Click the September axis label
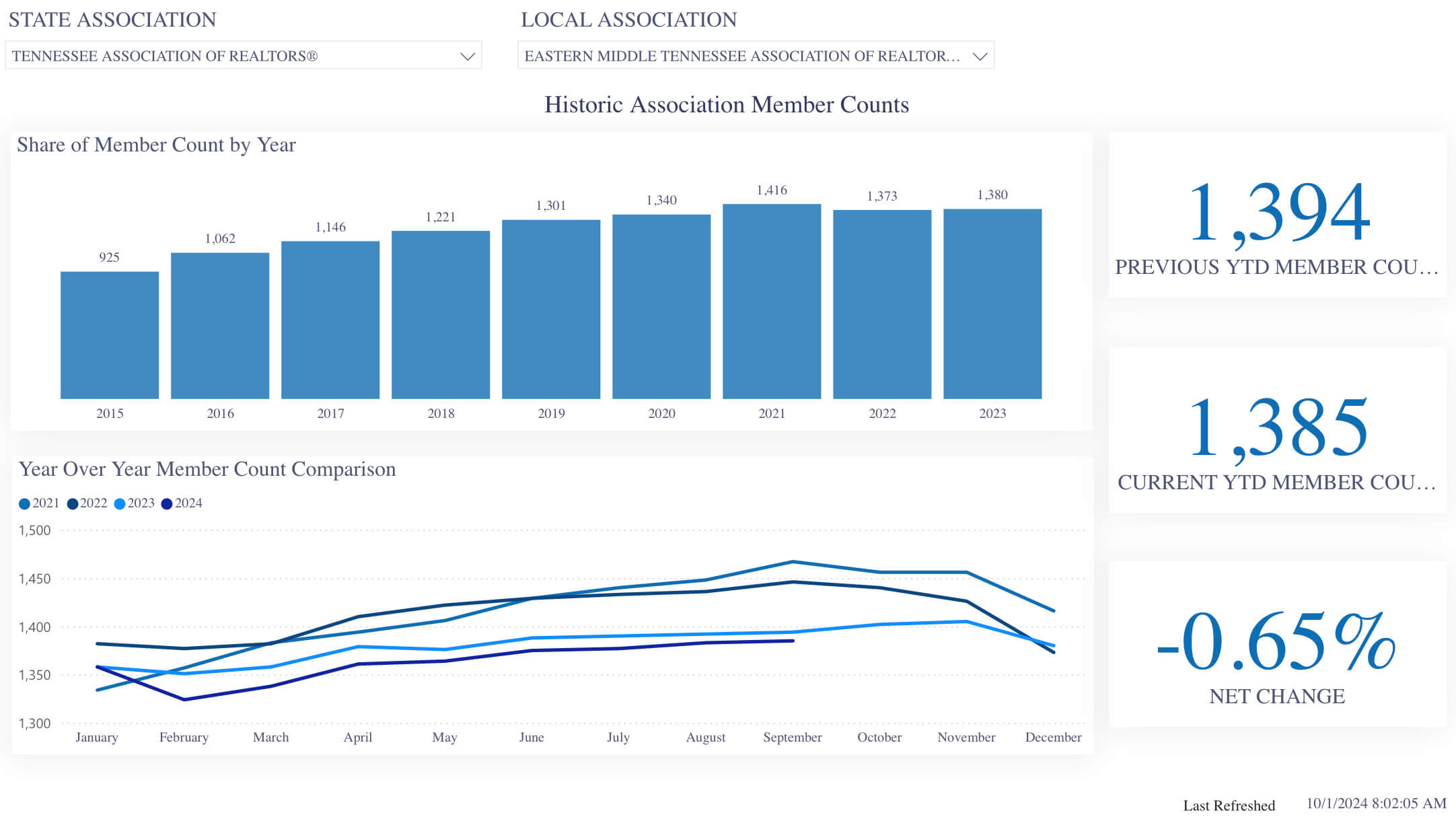This screenshot has height=817, width=1456. [793, 738]
